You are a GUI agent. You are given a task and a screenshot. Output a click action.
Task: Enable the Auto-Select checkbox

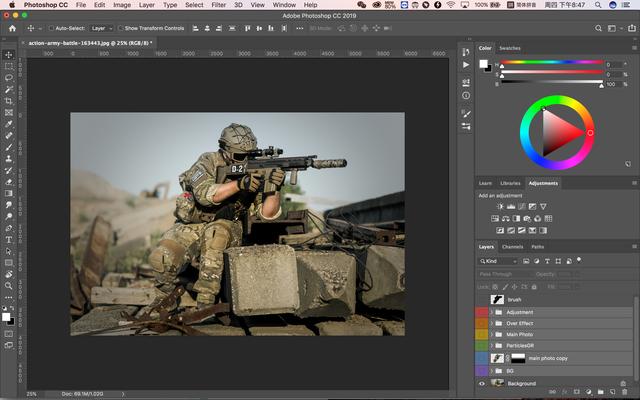[51, 28]
